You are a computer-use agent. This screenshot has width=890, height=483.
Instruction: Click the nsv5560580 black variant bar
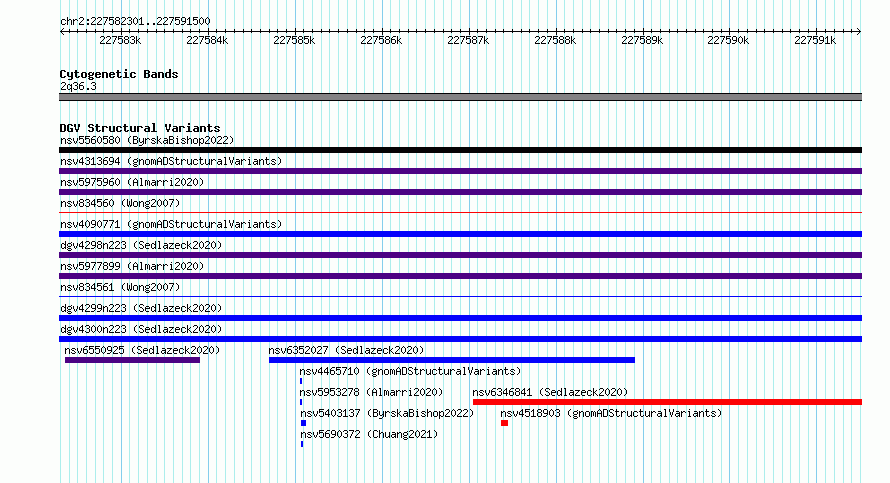tap(460, 150)
